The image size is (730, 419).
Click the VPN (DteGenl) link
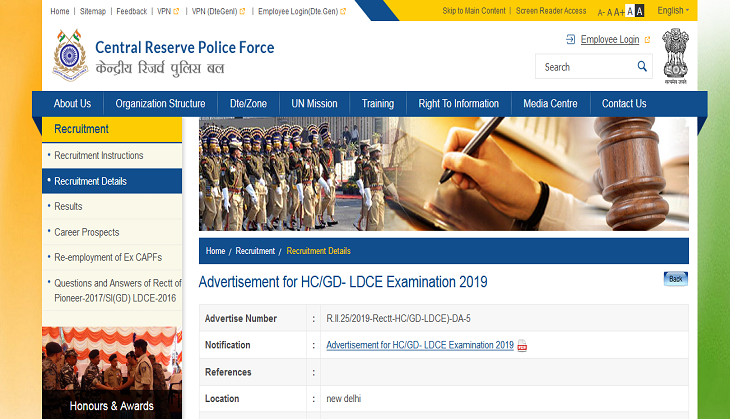tap(215, 11)
